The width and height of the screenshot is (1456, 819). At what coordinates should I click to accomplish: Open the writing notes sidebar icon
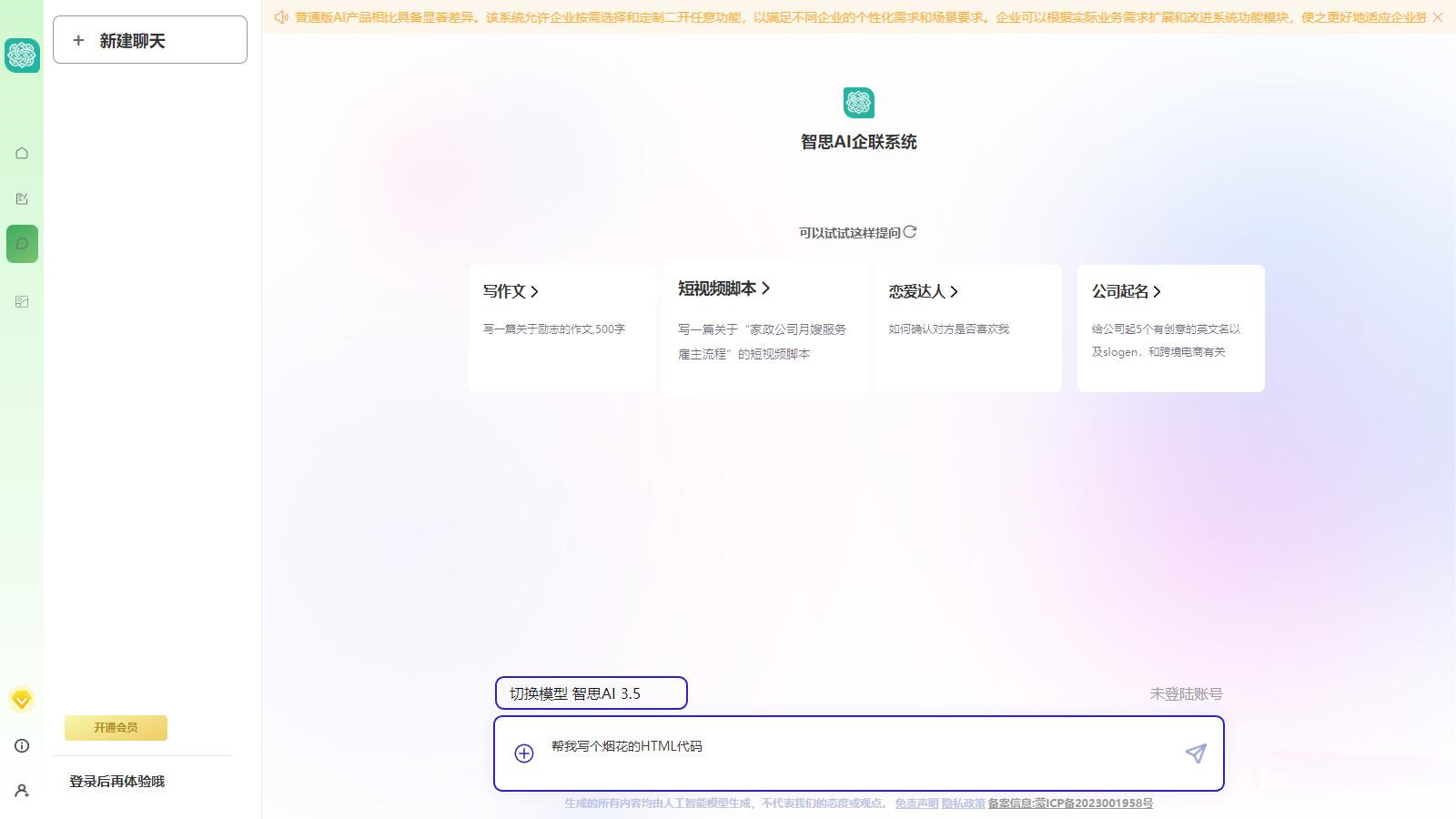coord(22,198)
